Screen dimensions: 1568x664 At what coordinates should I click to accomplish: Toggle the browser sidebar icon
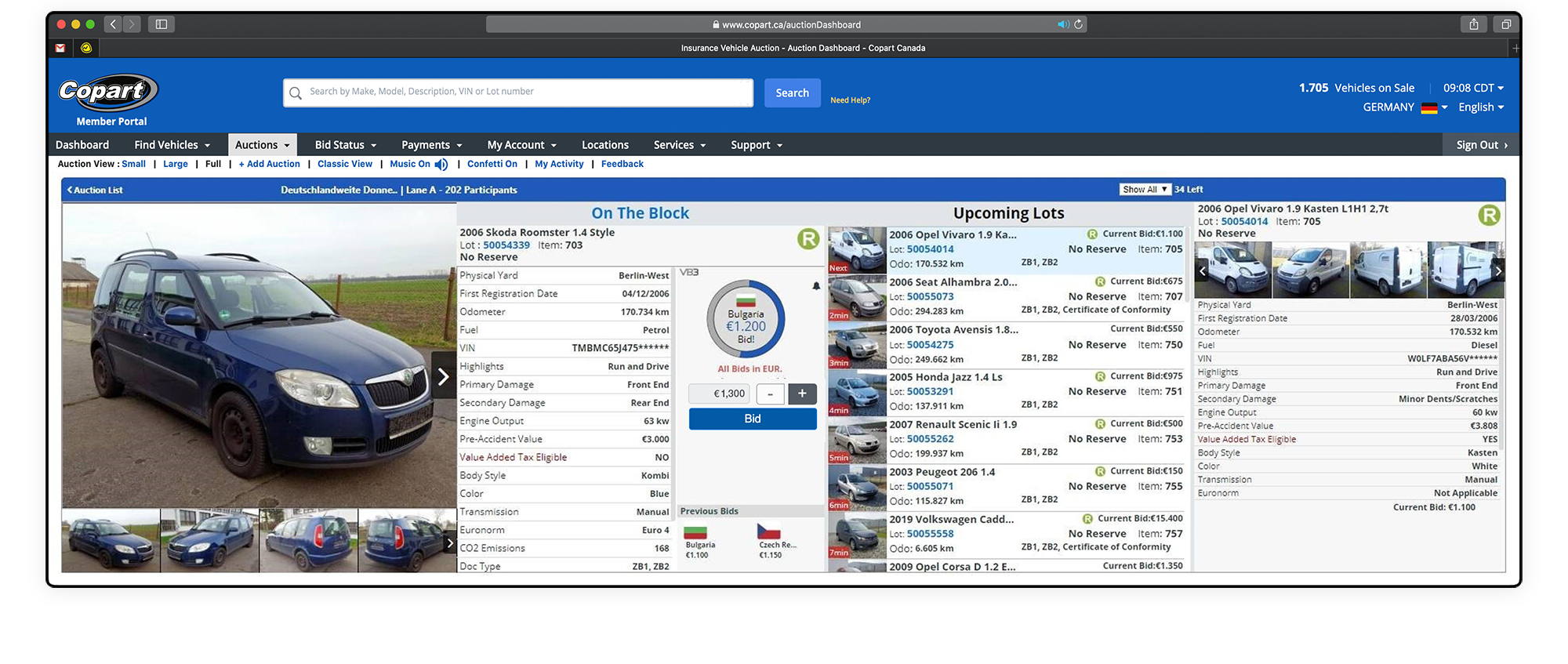pyautogui.click(x=162, y=24)
